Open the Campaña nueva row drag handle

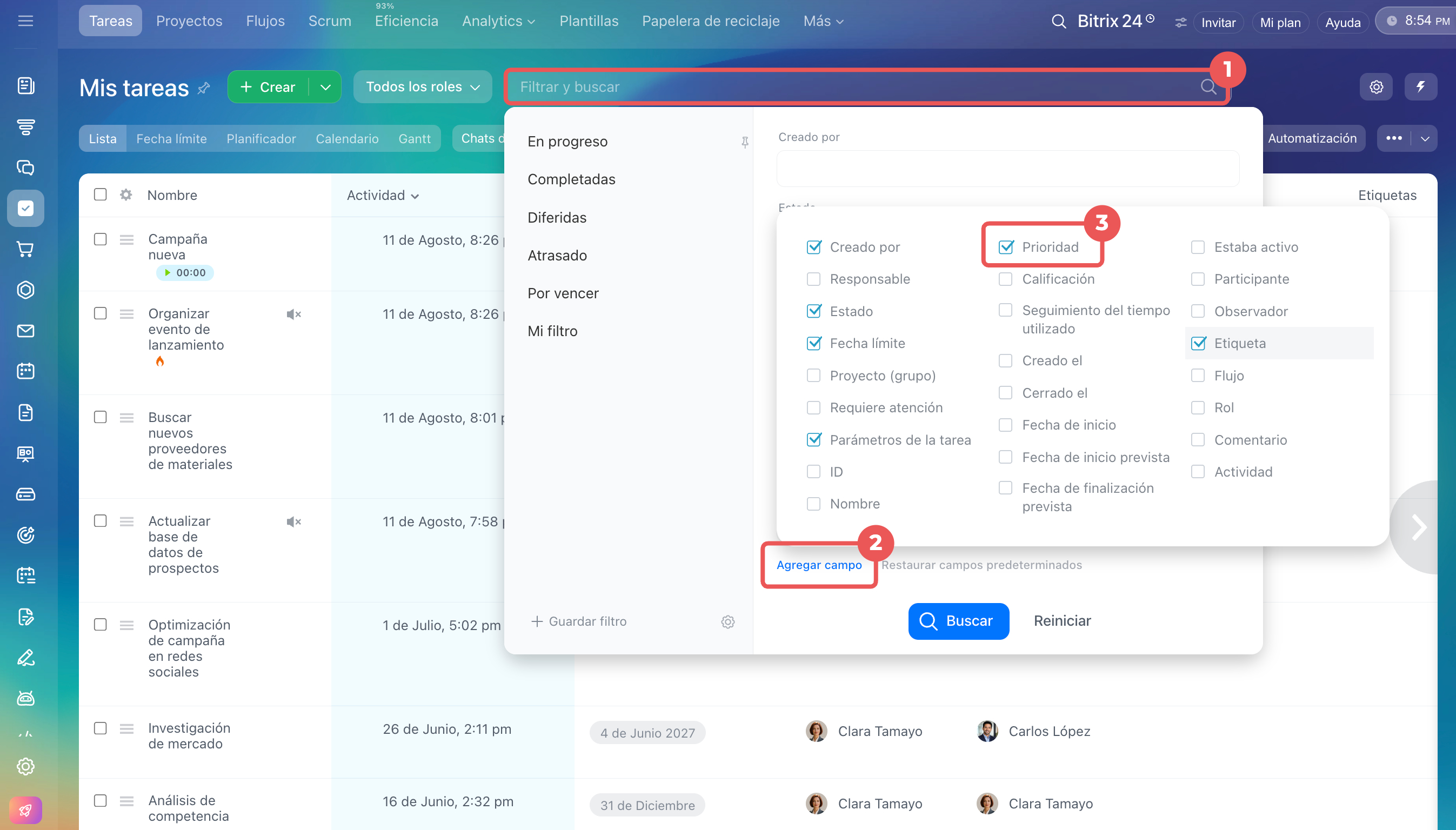tap(126, 240)
